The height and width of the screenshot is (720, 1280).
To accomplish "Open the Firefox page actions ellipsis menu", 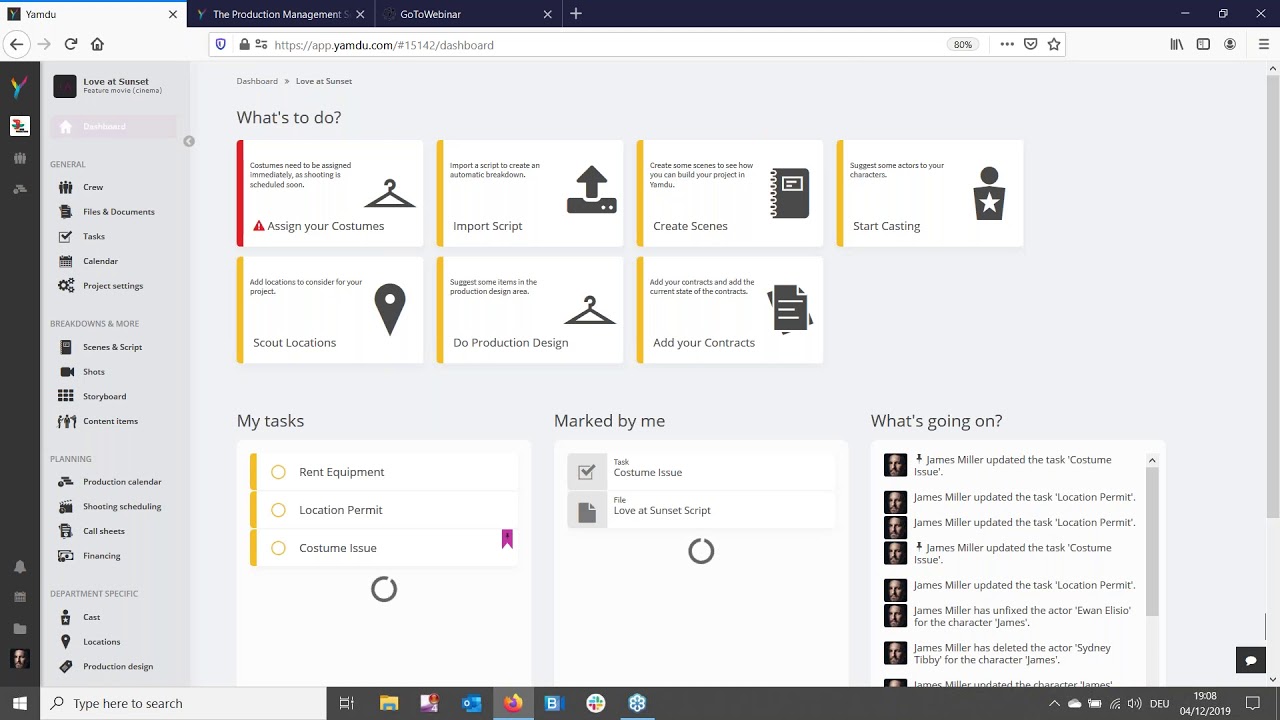I will [1006, 44].
